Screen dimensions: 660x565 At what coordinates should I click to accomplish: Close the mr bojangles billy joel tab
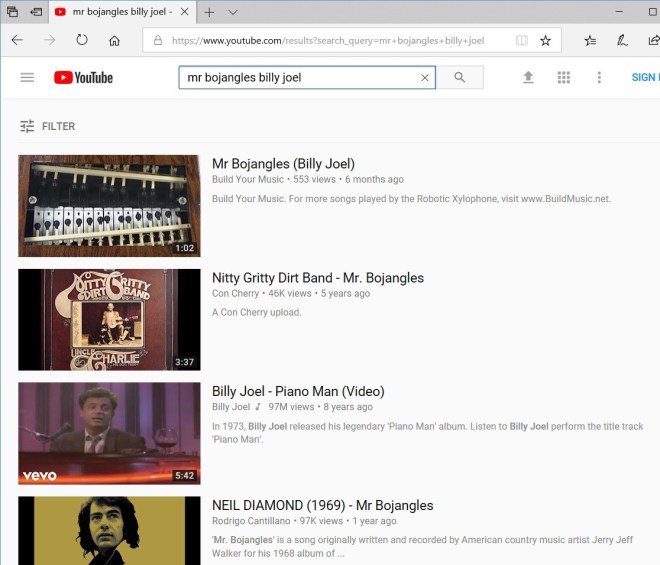(184, 12)
